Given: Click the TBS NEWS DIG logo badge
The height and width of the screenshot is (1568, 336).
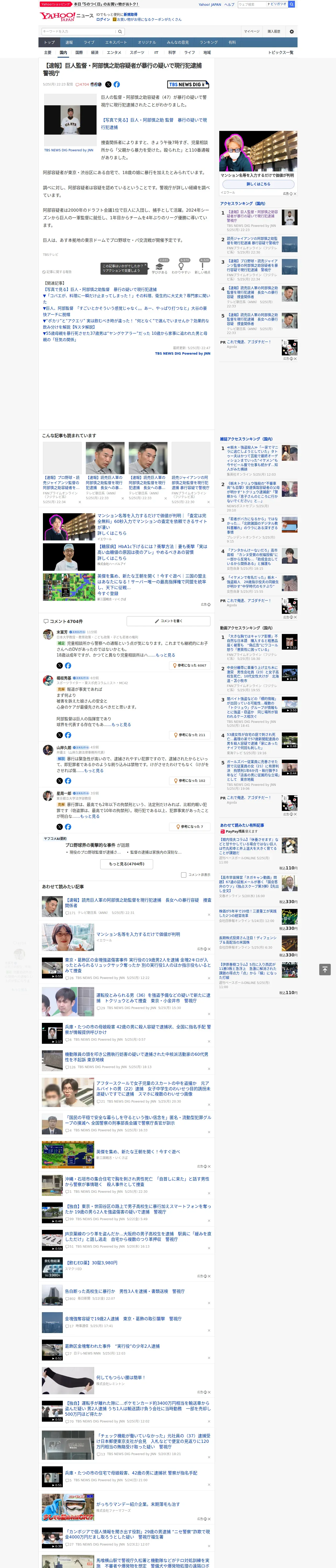Looking at the screenshot, I should (x=188, y=85).
